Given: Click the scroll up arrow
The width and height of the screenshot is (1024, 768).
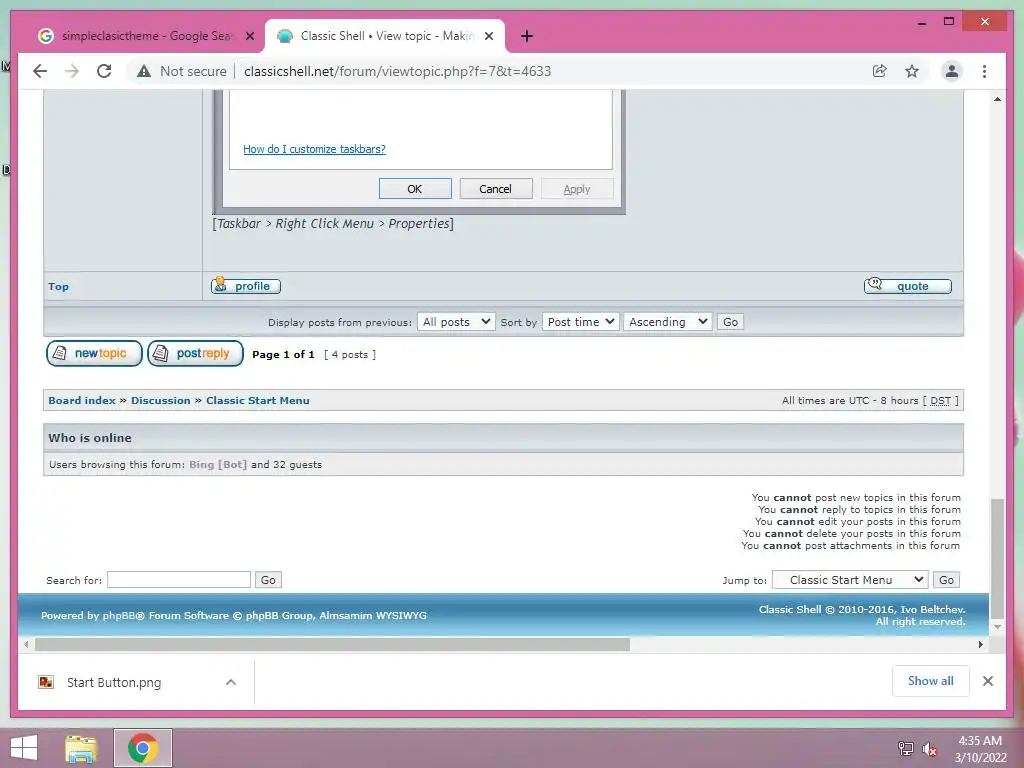Looking at the screenshot, I should click(x=997, y=99).
